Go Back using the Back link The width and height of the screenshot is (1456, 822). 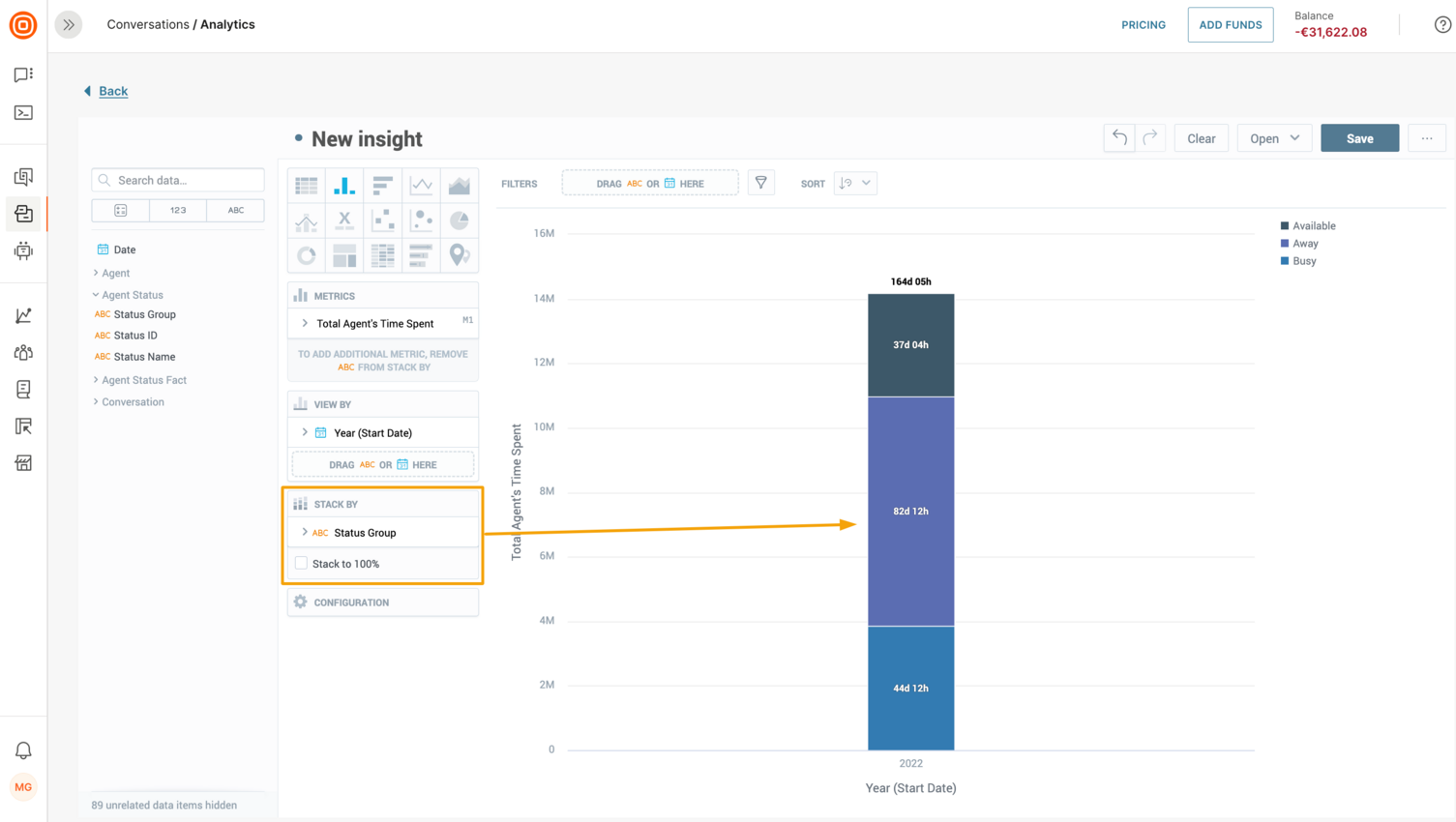click(x=112, y=91)
